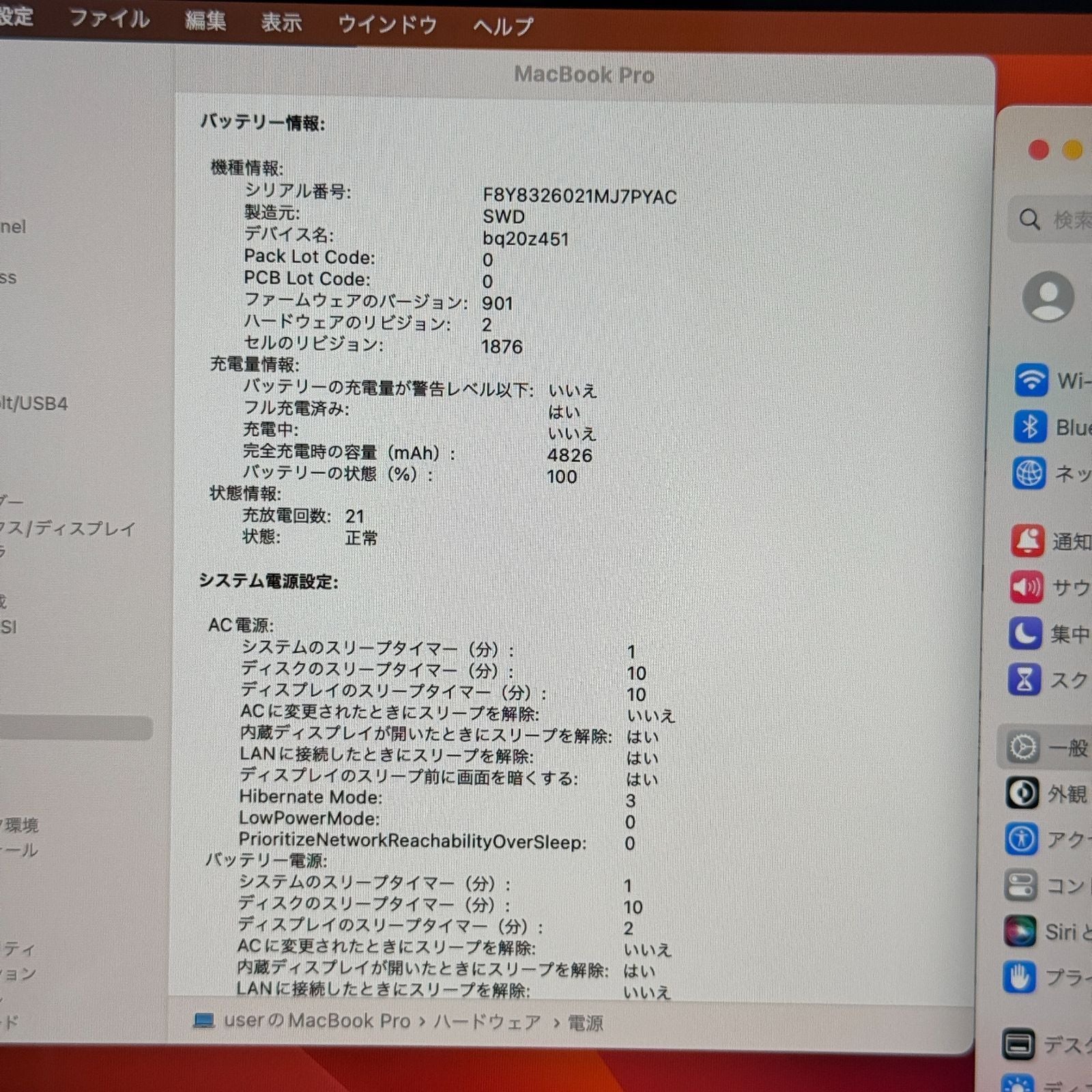Open the ファイル menu
1092x1092 pixels.
coord(109,18)
